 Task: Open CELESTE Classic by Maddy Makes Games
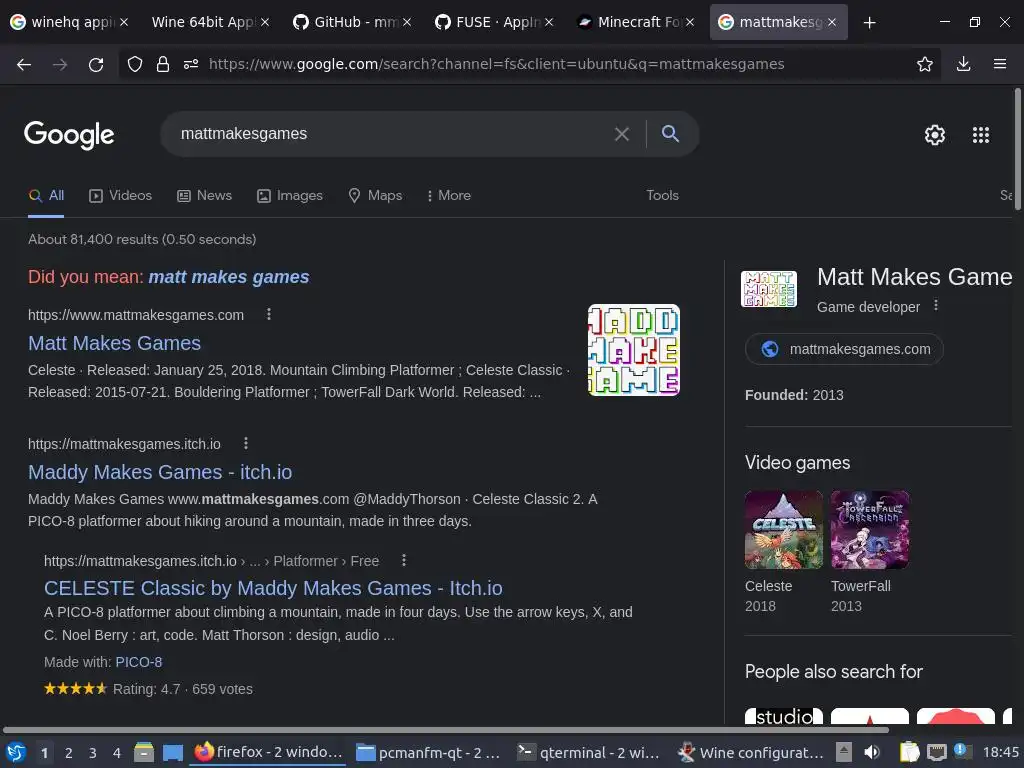[273, 588]
